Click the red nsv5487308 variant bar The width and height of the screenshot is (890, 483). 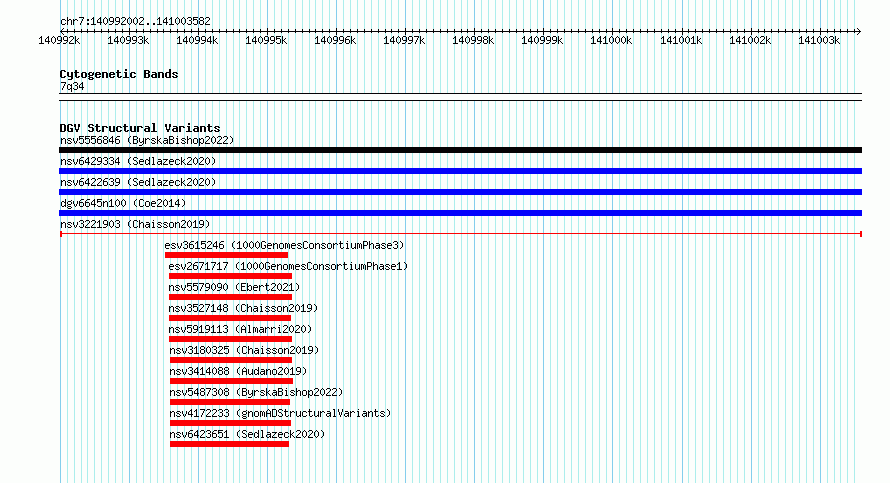point(230,402)
